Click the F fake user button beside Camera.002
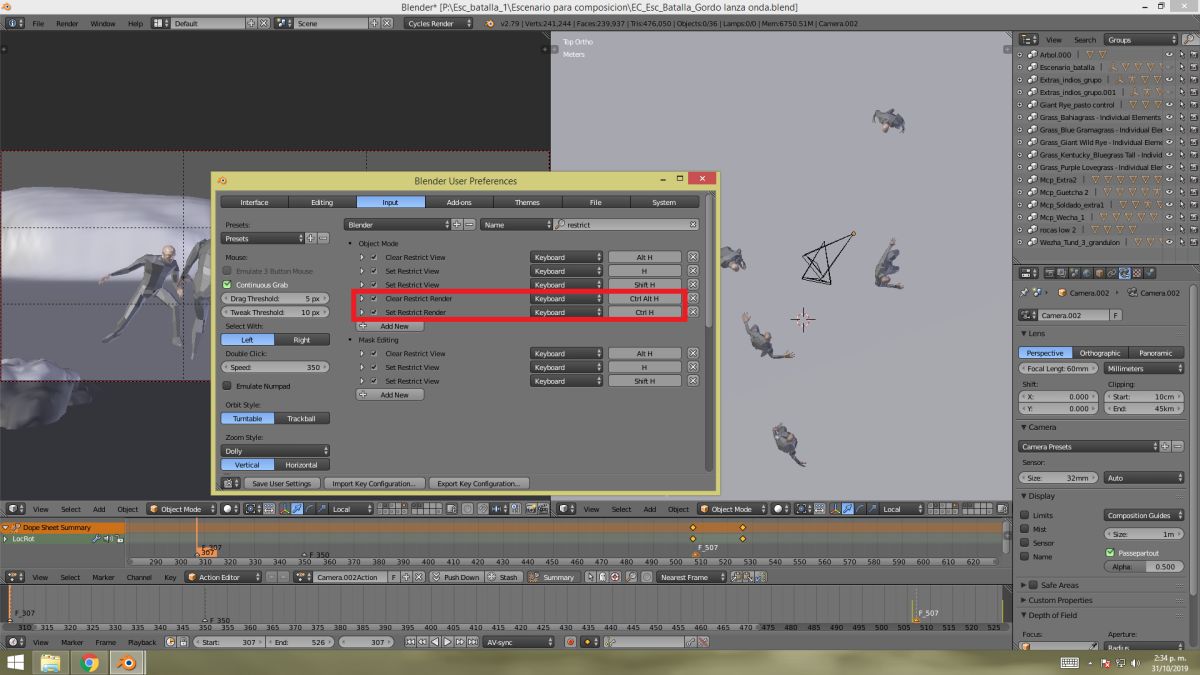 (x=1115, y=315)
